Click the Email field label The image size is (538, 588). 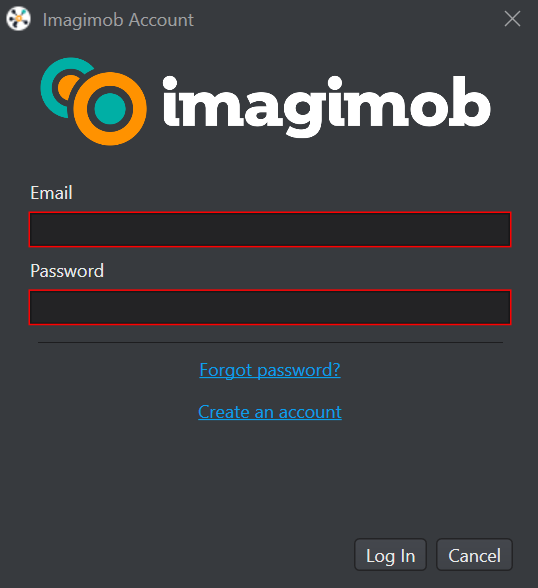tap(51, 193)
